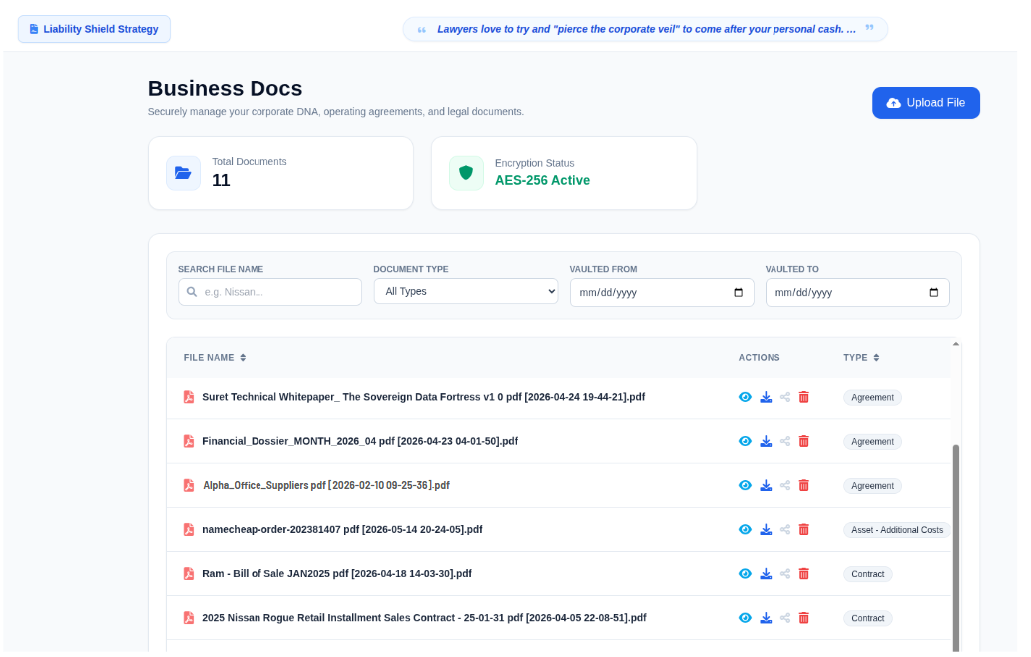View the Suret Technical Whitepaper via eye icon

tap(745, 397)
